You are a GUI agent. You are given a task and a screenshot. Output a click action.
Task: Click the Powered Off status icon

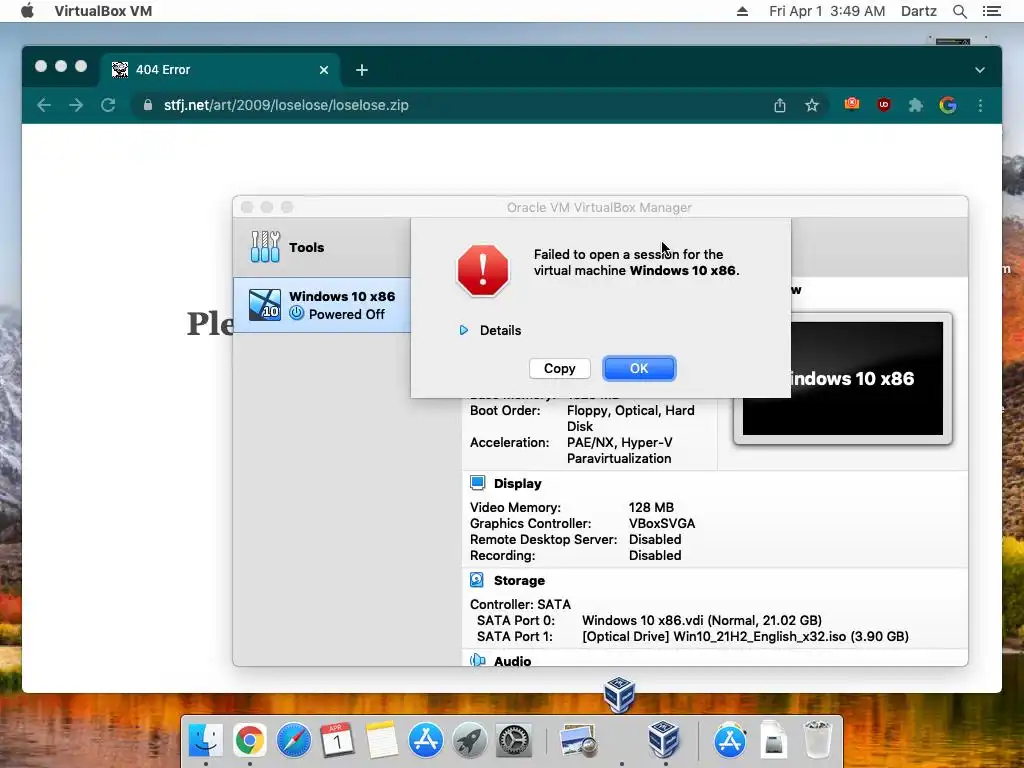point(296,313)
